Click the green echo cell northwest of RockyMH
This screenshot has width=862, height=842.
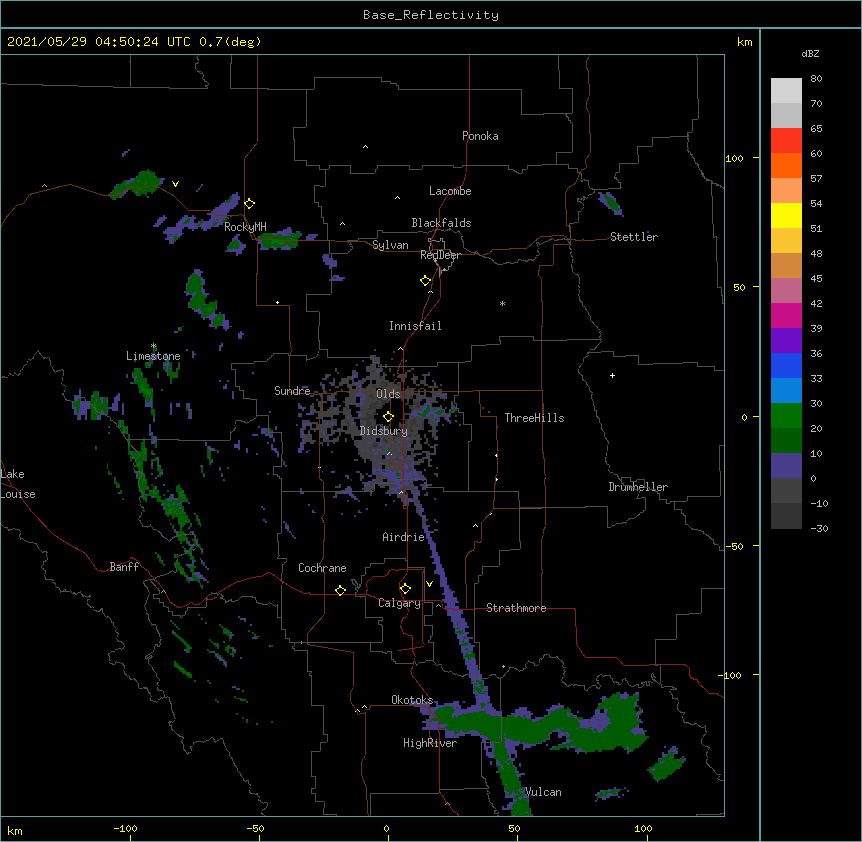pyautogui.click(x=137, y=185)
